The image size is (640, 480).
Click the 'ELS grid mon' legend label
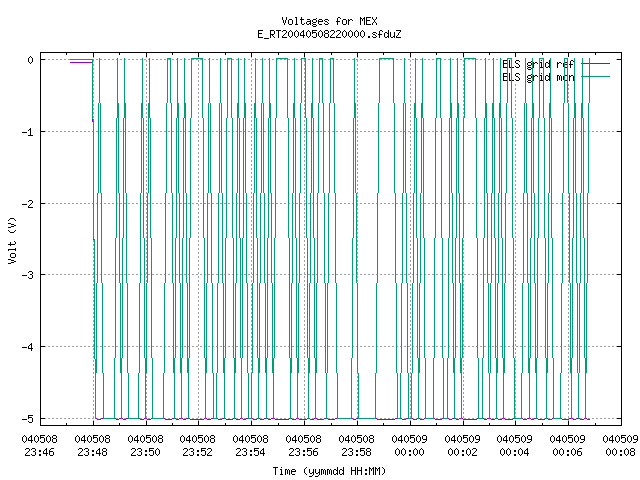[x=538, y=77]
